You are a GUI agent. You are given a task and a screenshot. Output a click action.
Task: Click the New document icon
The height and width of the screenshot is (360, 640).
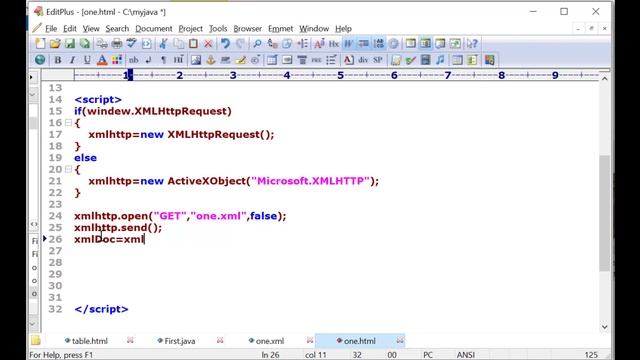pos(40,43)
